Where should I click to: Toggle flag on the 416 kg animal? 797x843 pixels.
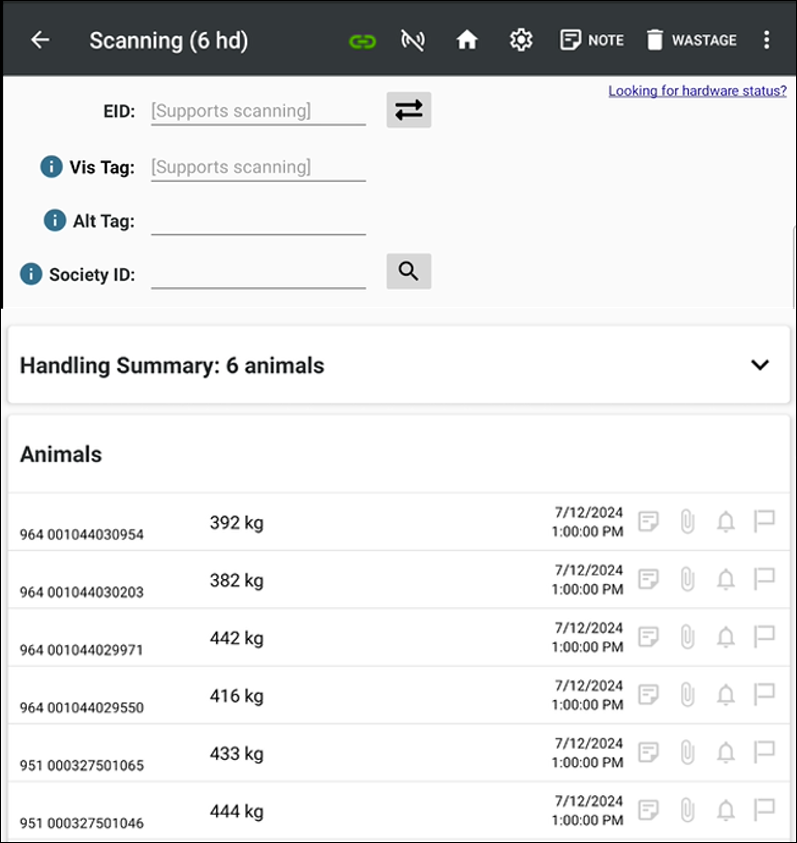click(x=764, y=694)
